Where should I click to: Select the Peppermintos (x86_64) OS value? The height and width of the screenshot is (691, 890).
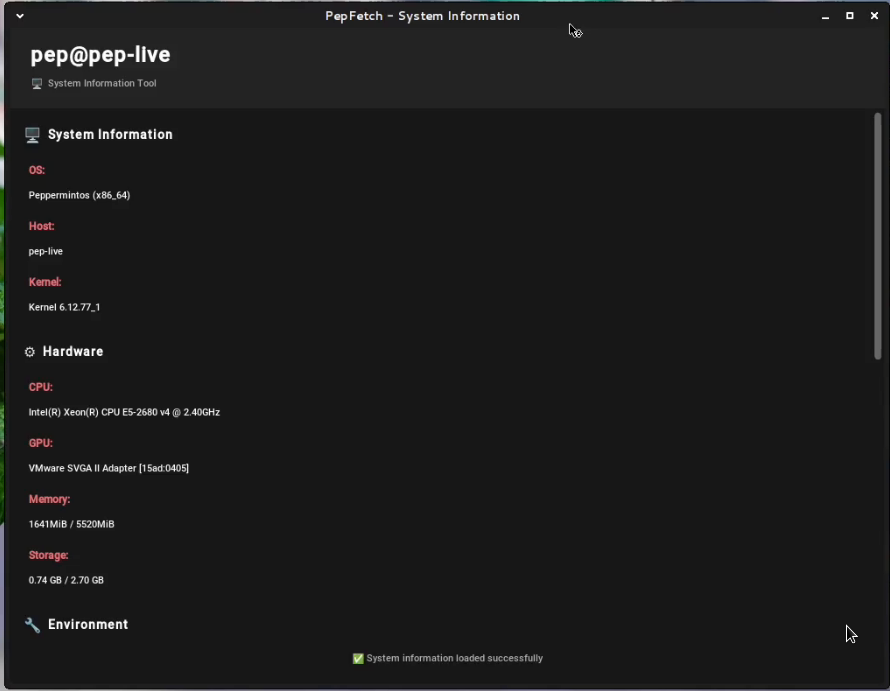79,196
